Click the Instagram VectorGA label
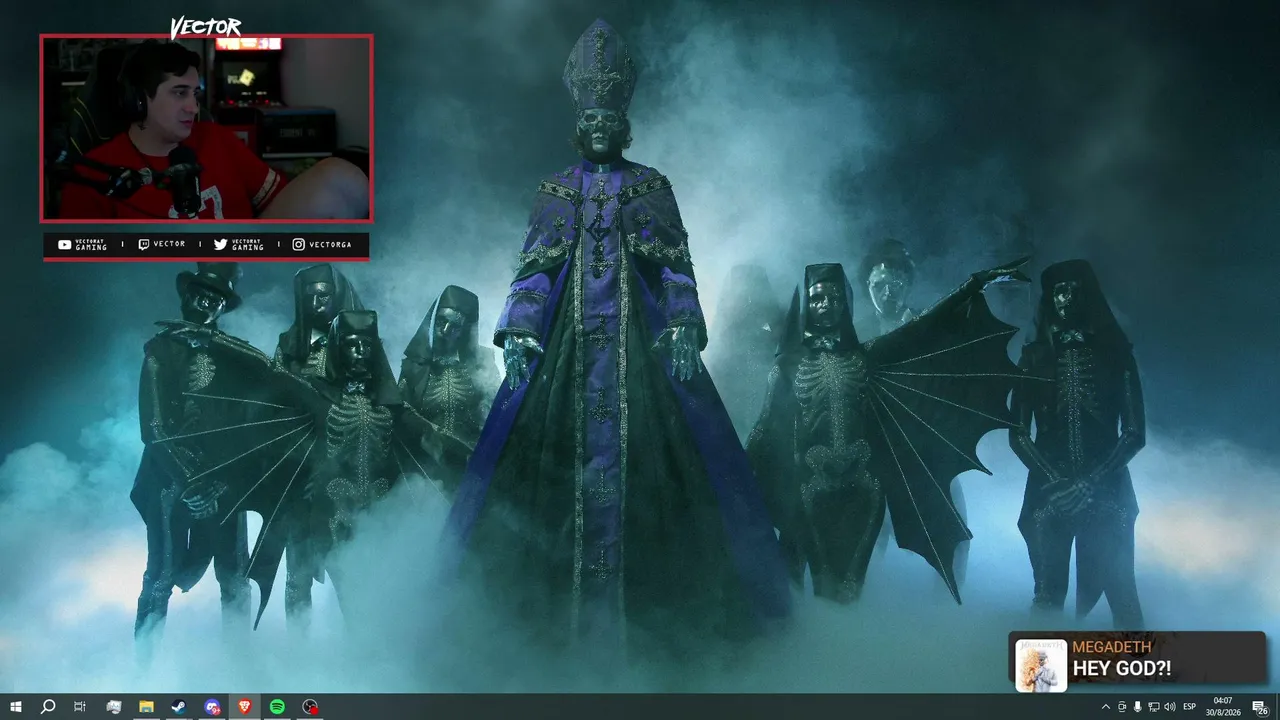Image resolution: width=1280 pixels, height=720 pixels. tap(322, 244)
